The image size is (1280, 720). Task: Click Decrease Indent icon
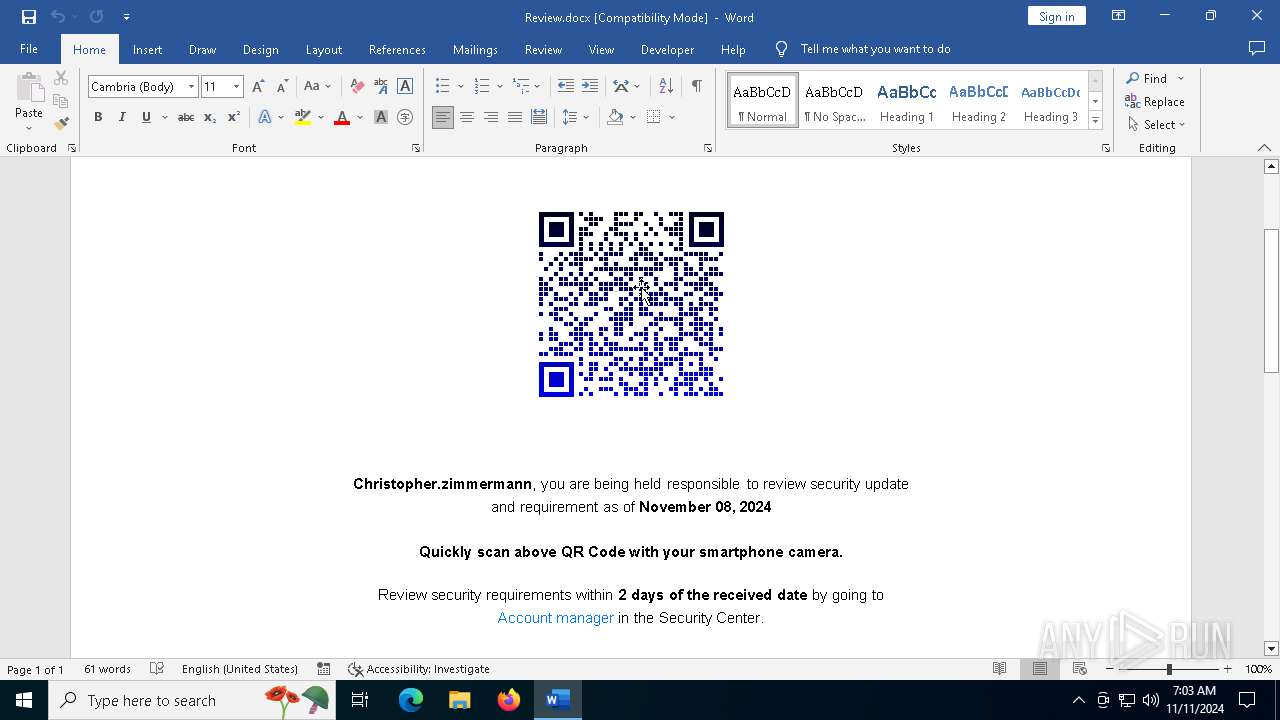pos(566,87)
